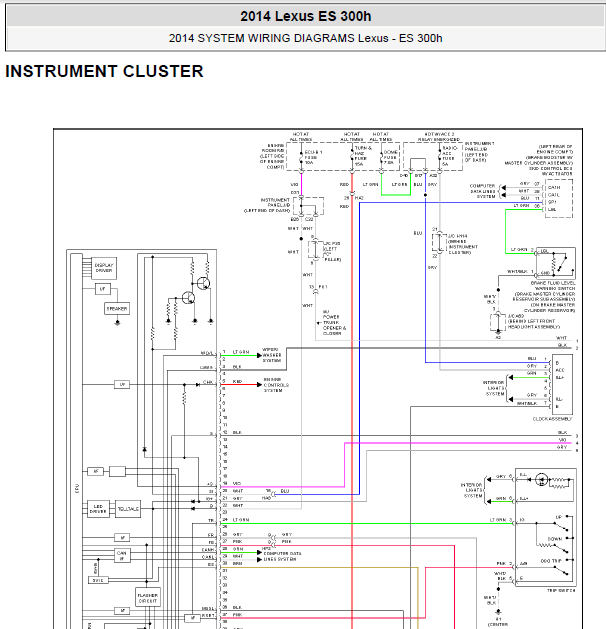Screen dimensions: 606x629
Task: Click the 'CLOCK ASSEMBLY' label
Action: tap(553, 419)
